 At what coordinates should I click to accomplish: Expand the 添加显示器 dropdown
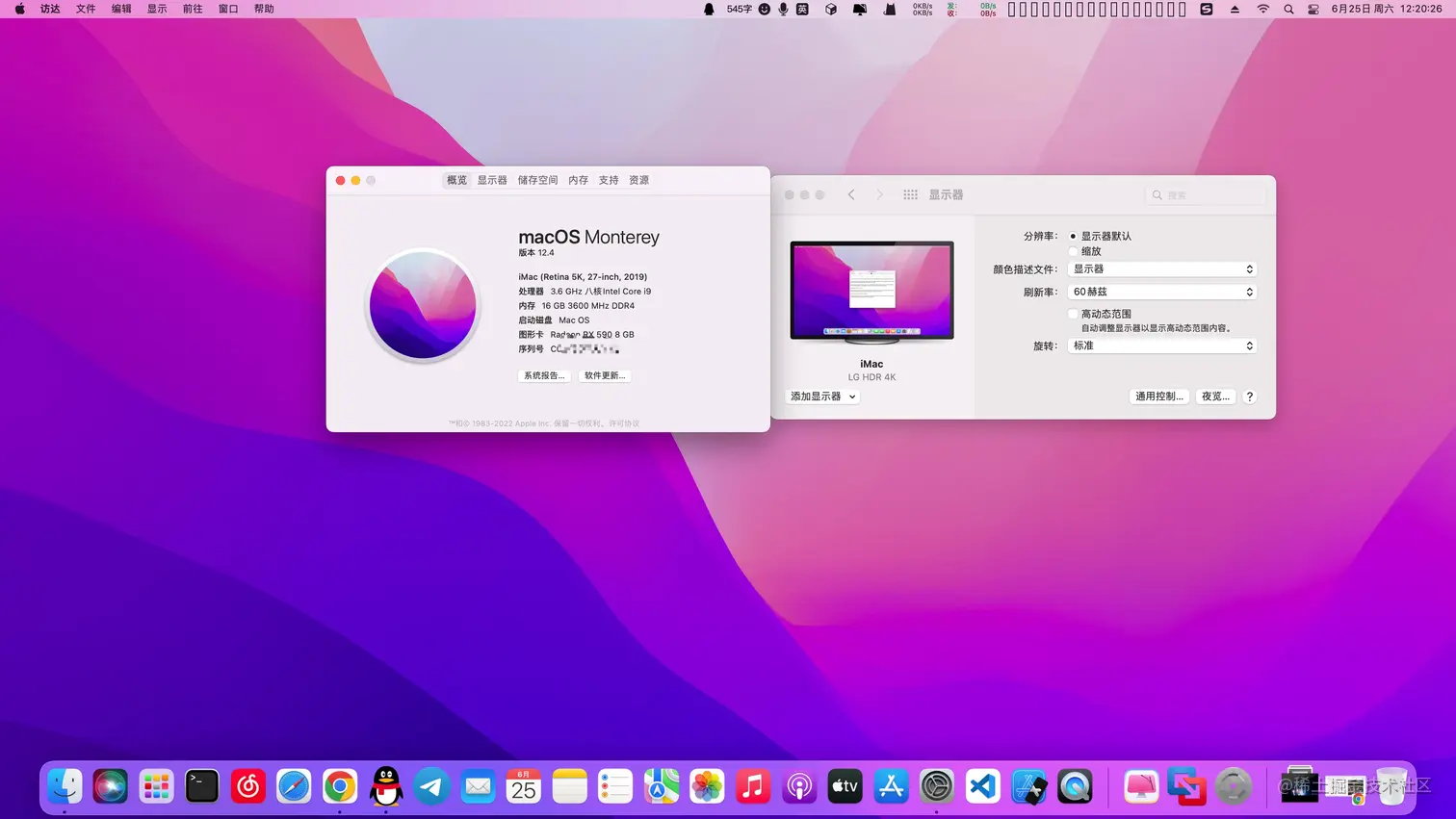pyautogui.click(x=820, y=396)
